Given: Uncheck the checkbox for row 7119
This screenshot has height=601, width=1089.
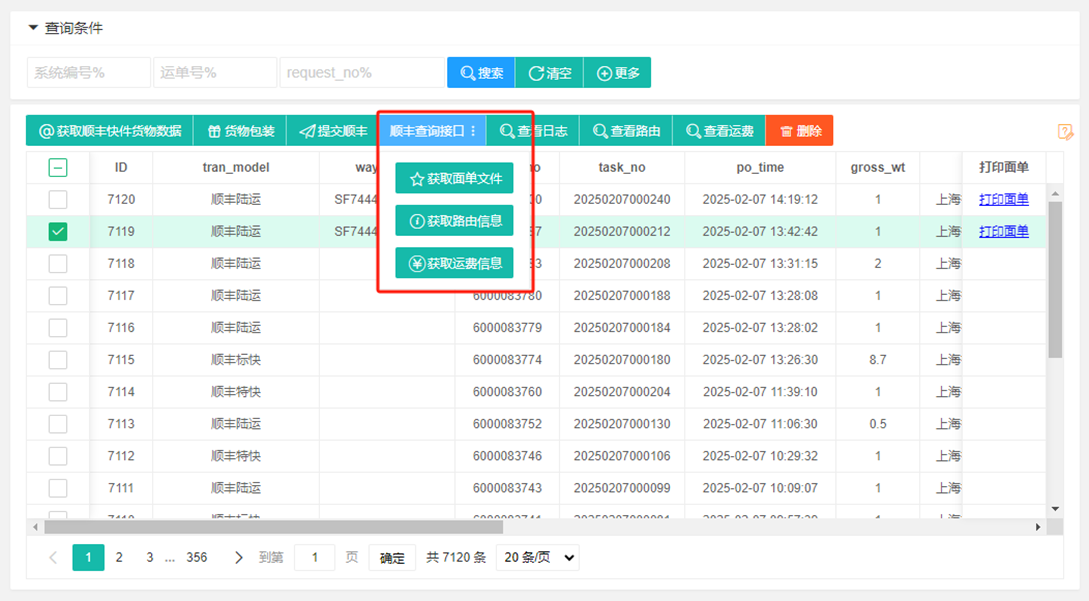Looking at the screenshot, I should click(58, 231).
